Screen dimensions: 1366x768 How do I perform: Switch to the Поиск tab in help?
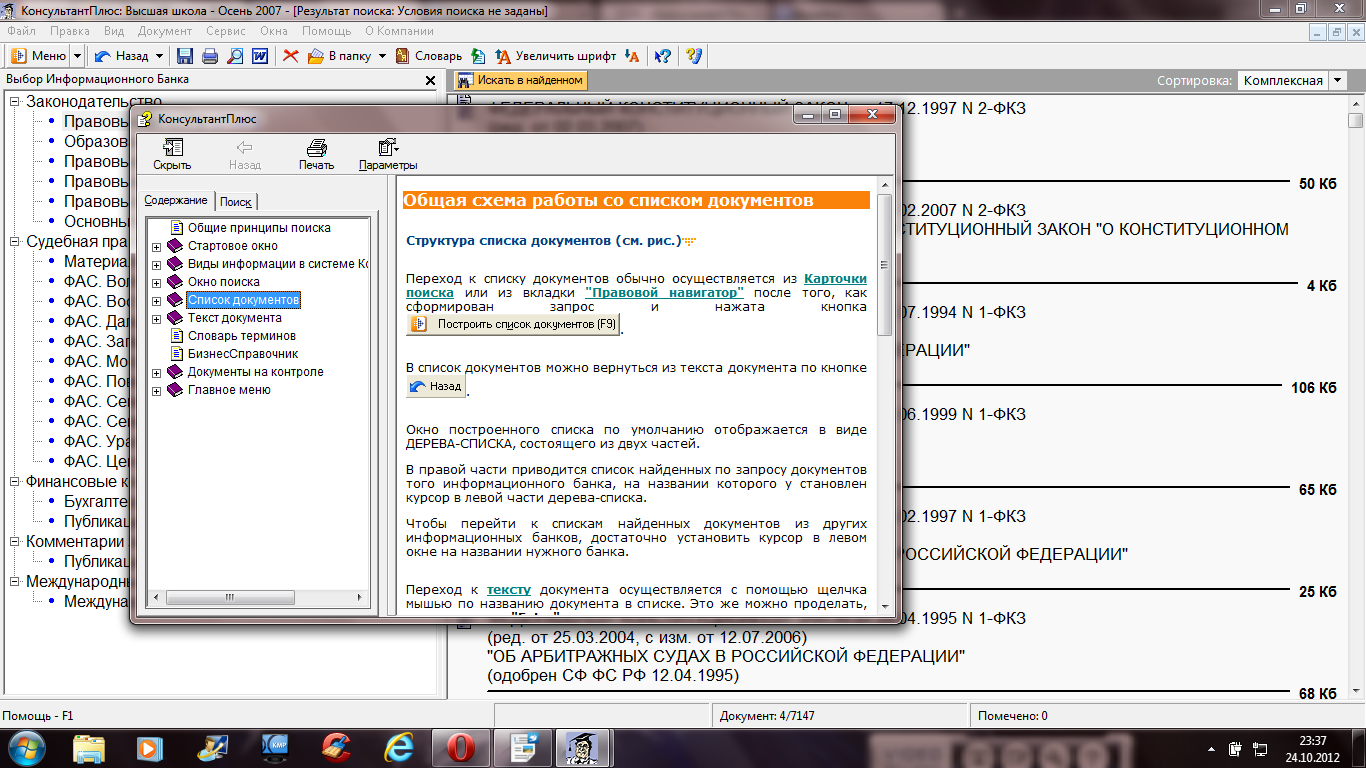coord(236,201)
